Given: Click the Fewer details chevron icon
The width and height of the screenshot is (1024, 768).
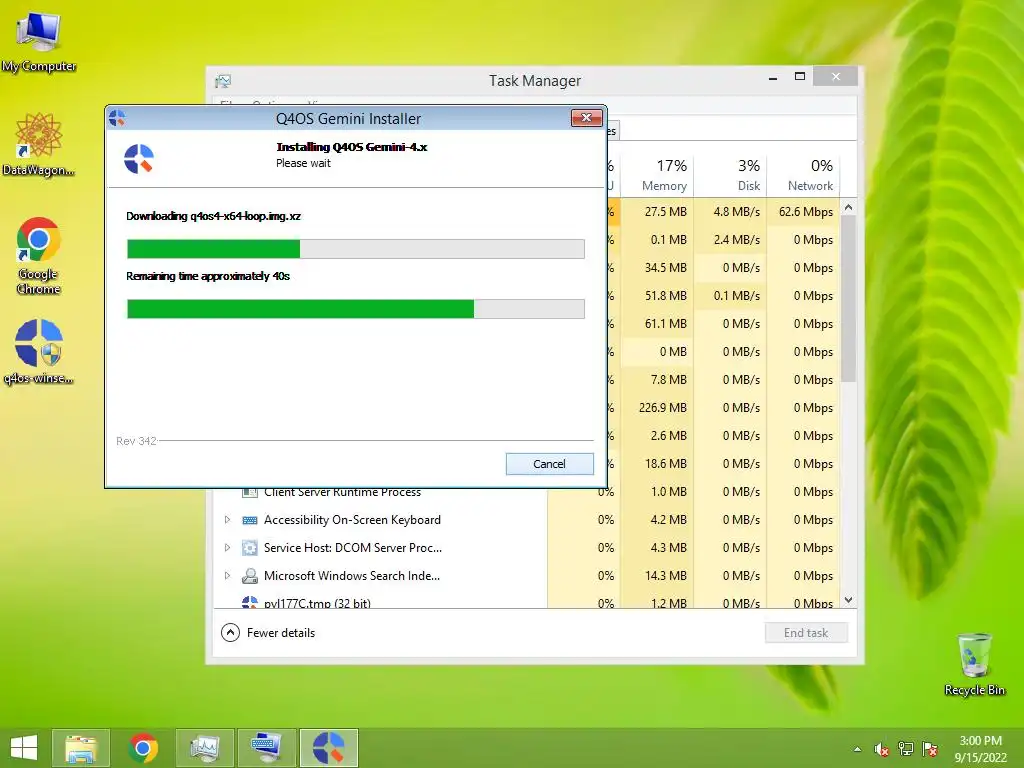Looking at the screenshot, I should [230, 633].
